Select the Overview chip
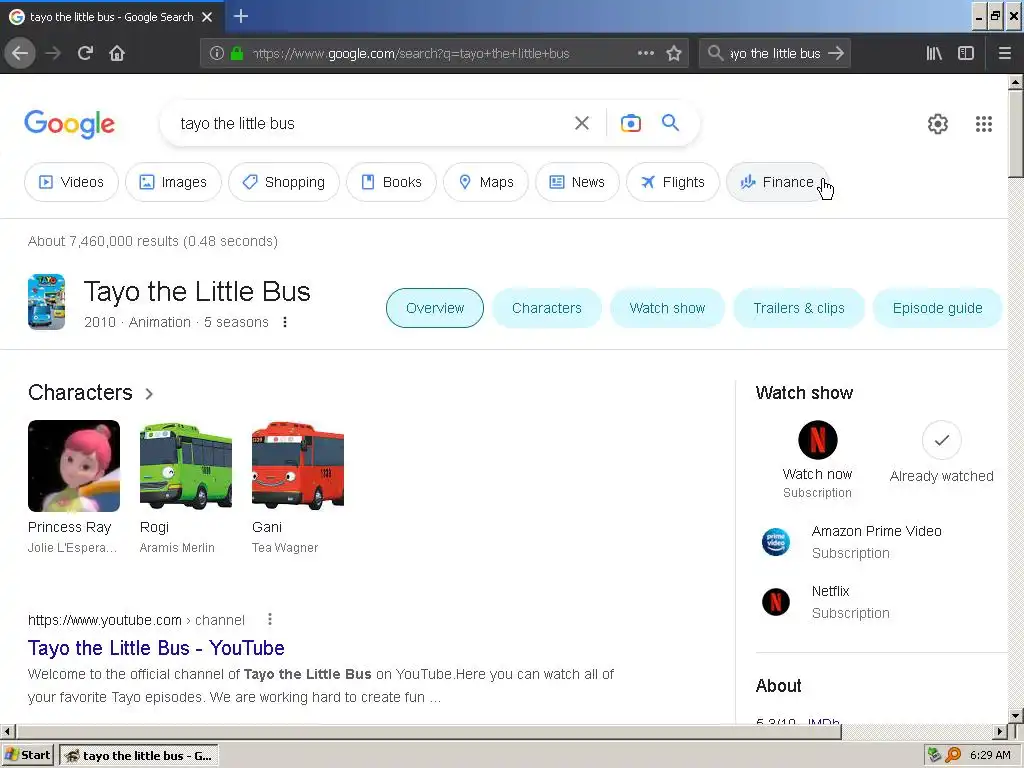Viewport: 1024px width, 768px height. point(435,308)
